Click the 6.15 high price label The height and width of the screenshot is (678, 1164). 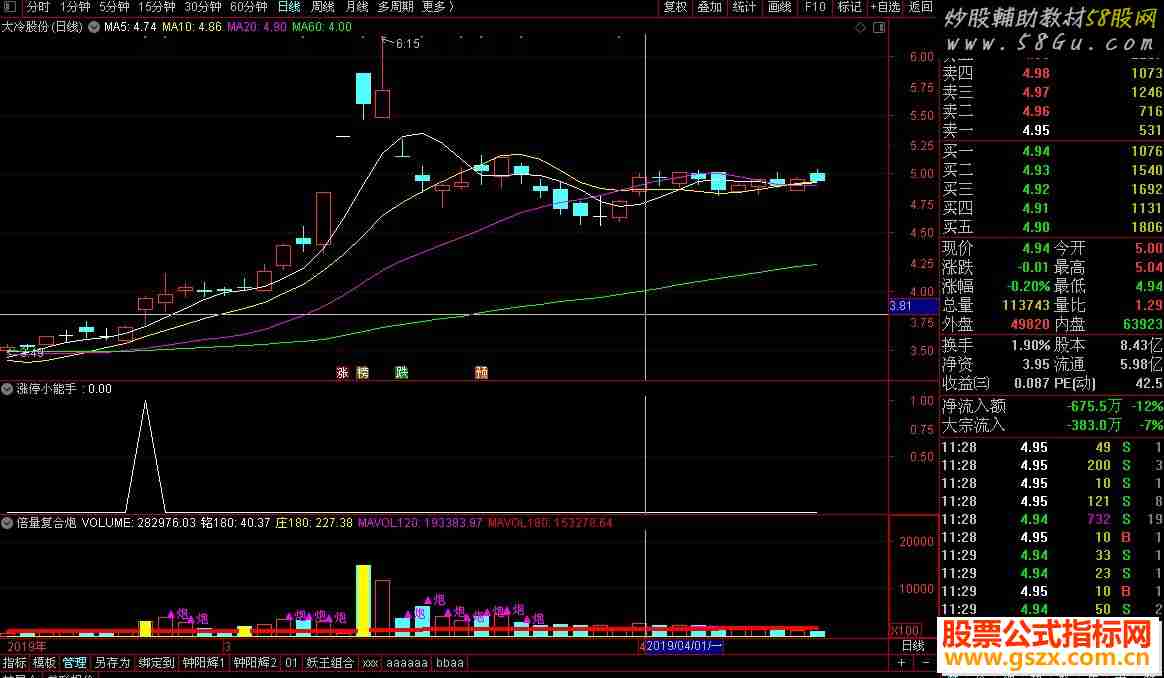tap(408, 44)
